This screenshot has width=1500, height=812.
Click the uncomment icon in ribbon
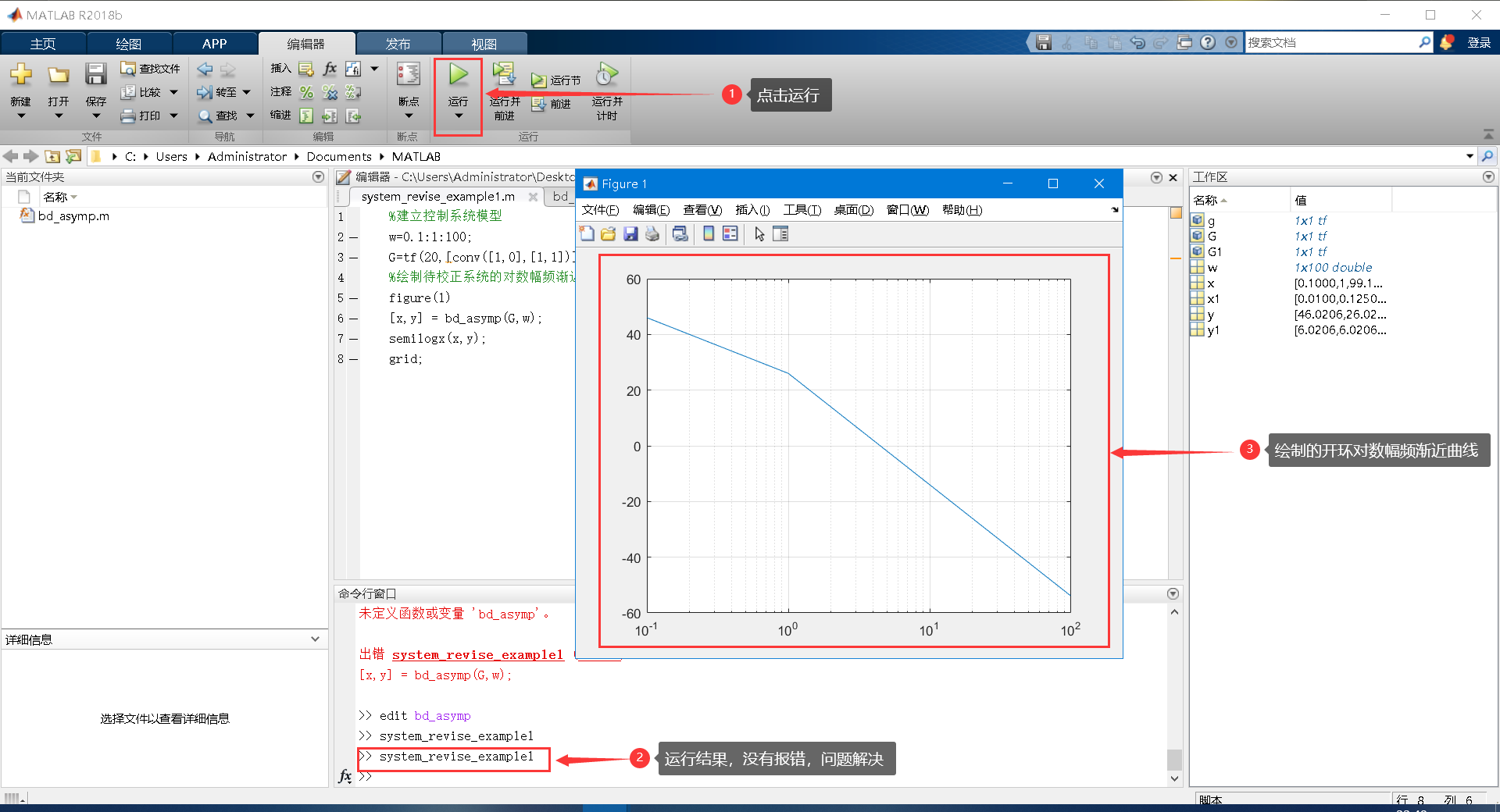pyautogui.click(x=330, y=92)
